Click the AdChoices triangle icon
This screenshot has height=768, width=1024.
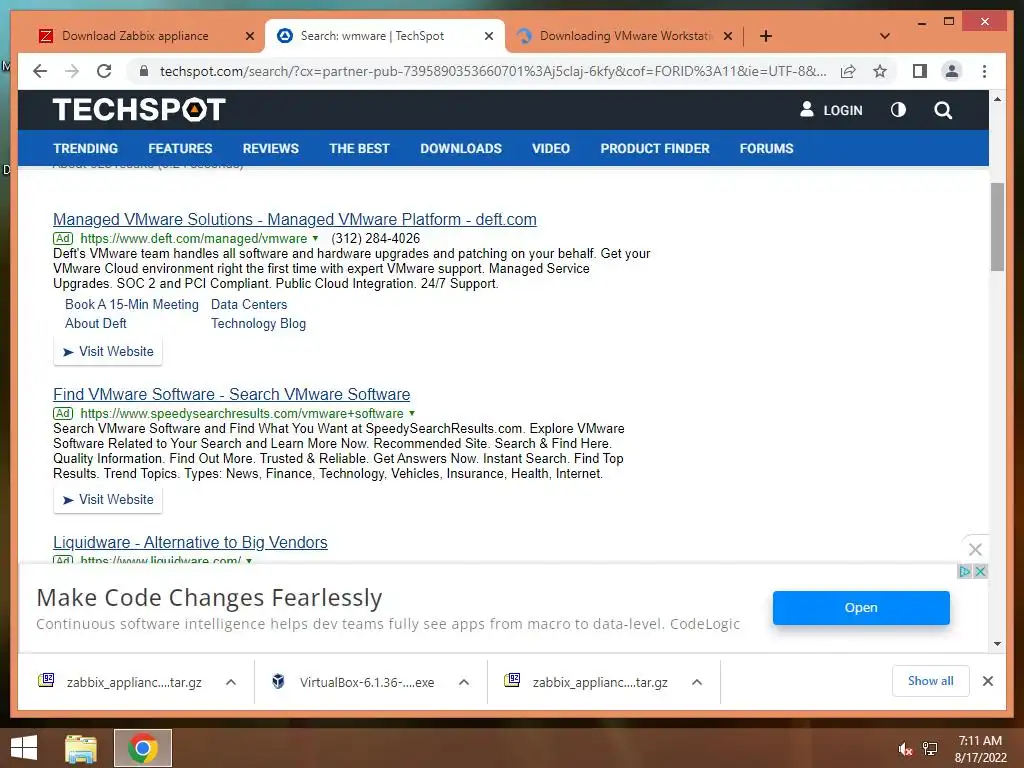pyautogui.click(x=965, y=571)
